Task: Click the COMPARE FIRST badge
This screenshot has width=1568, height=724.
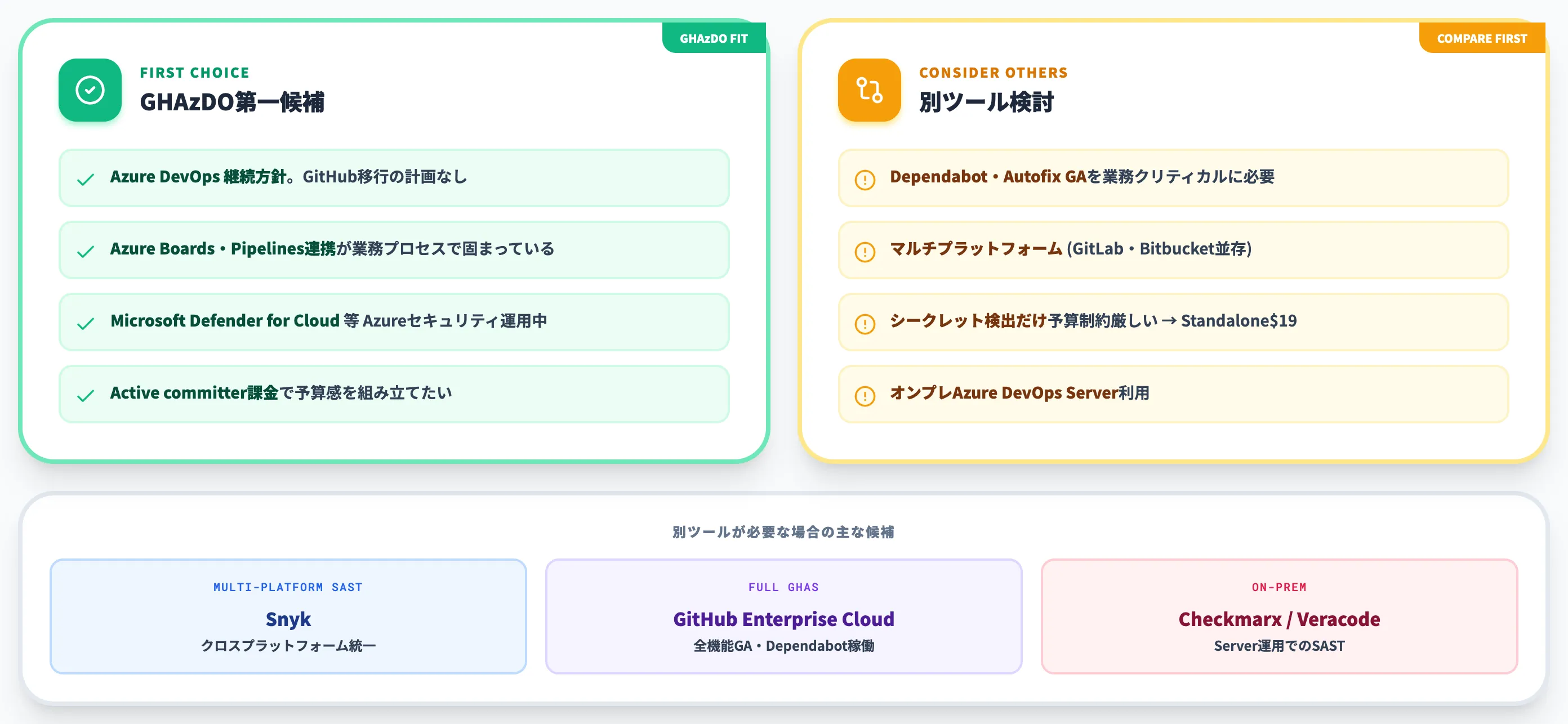Action: pos(1482,38)
